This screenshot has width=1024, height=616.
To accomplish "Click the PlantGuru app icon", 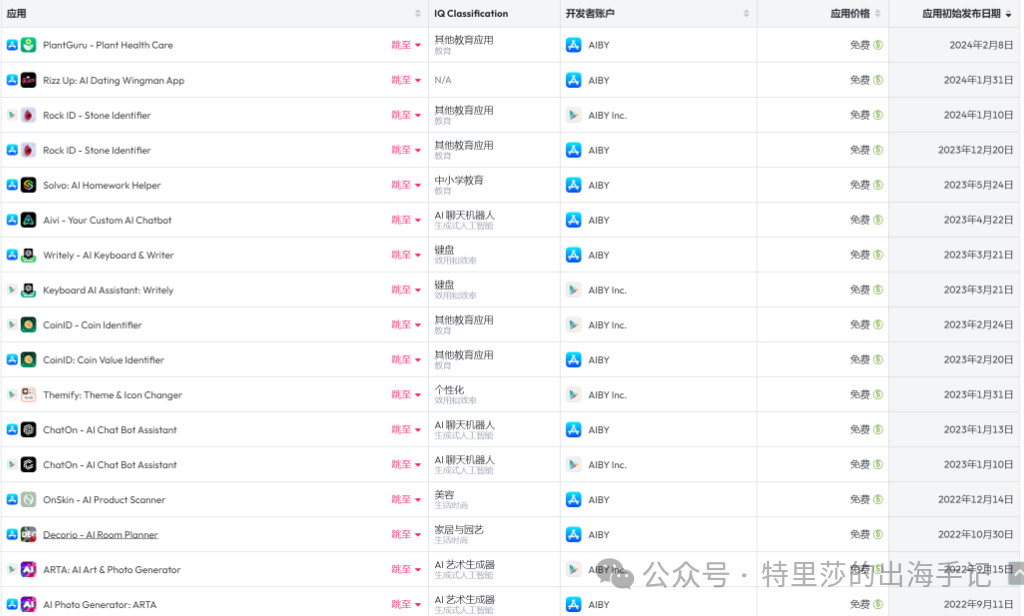I will pos(28,45).
